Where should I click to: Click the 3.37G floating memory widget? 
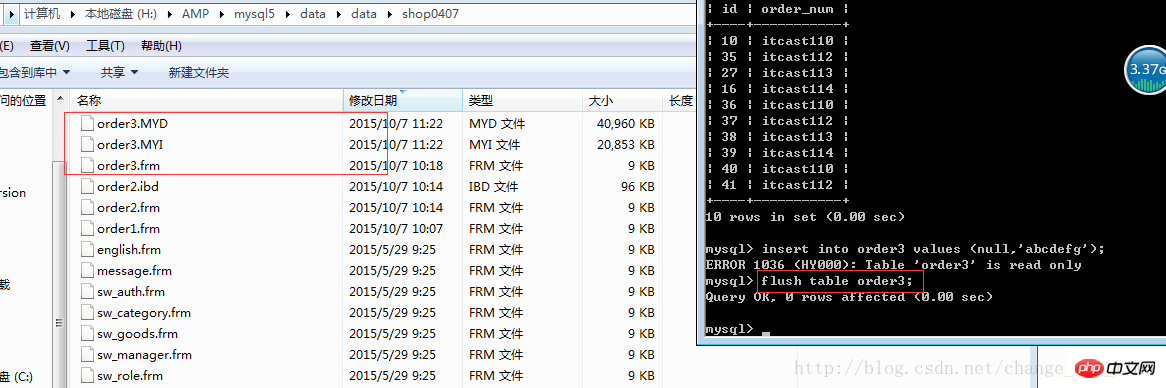click(x=1145, y=71)
